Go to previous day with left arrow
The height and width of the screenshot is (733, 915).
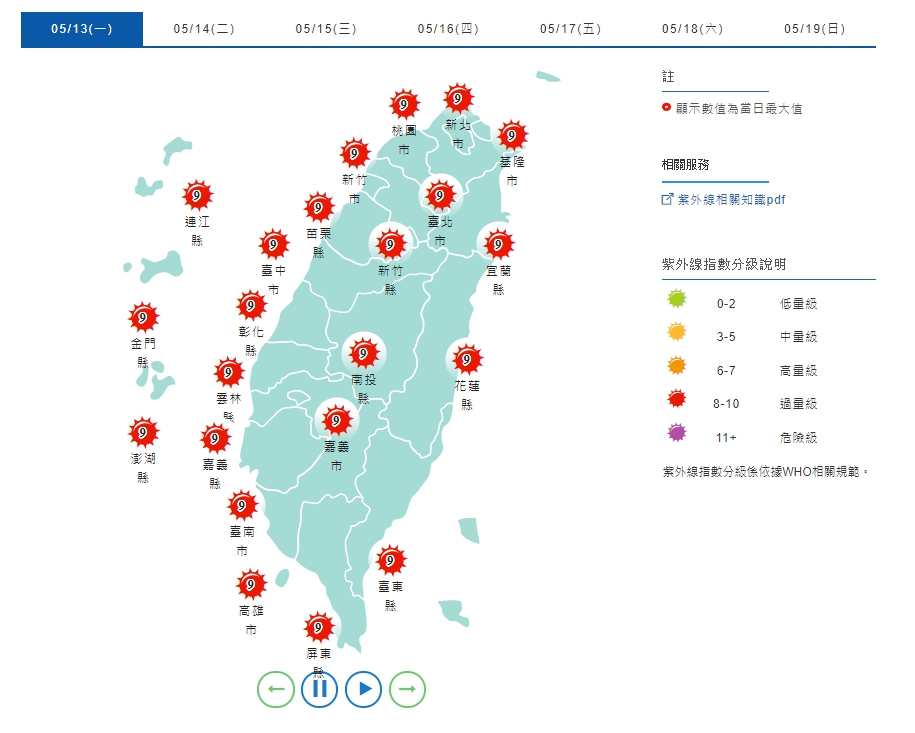click(x=275, y=689)
